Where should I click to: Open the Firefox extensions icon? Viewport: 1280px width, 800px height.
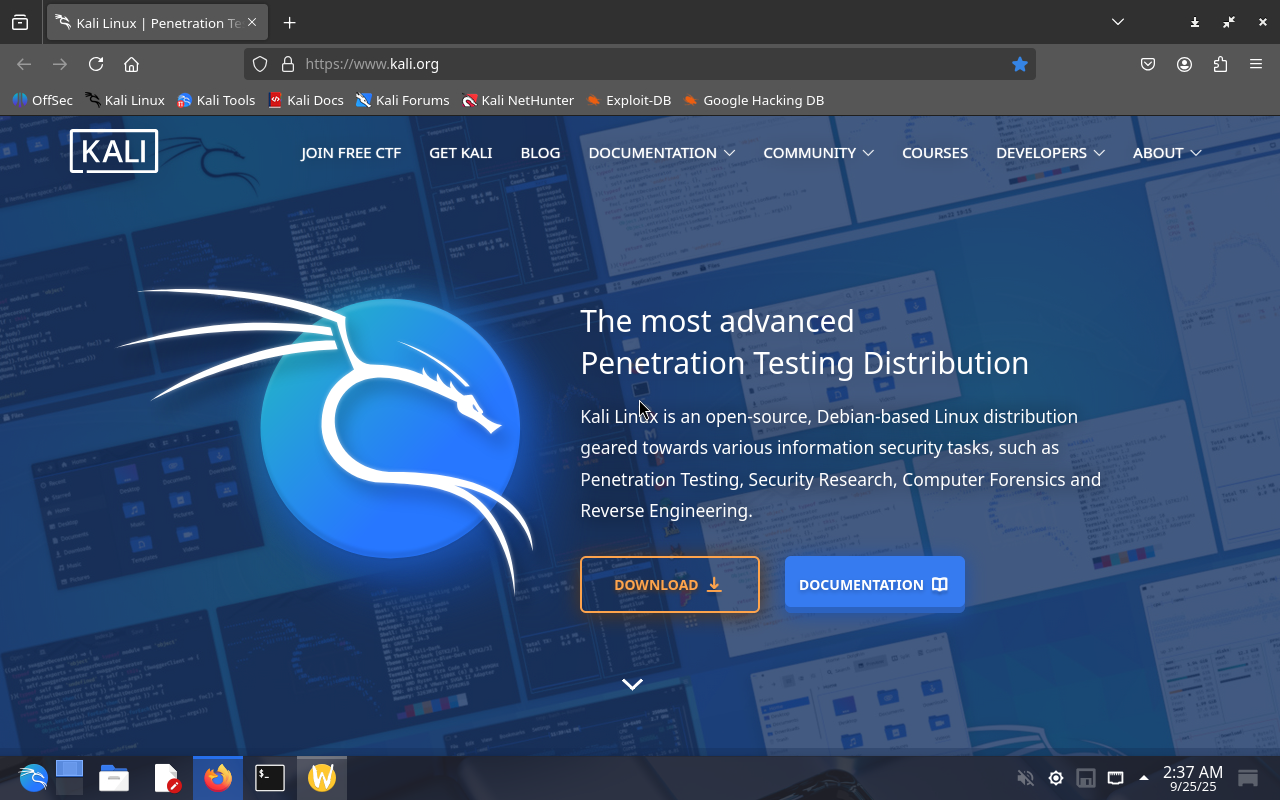pyautogui.click(x=1220, y=64)
